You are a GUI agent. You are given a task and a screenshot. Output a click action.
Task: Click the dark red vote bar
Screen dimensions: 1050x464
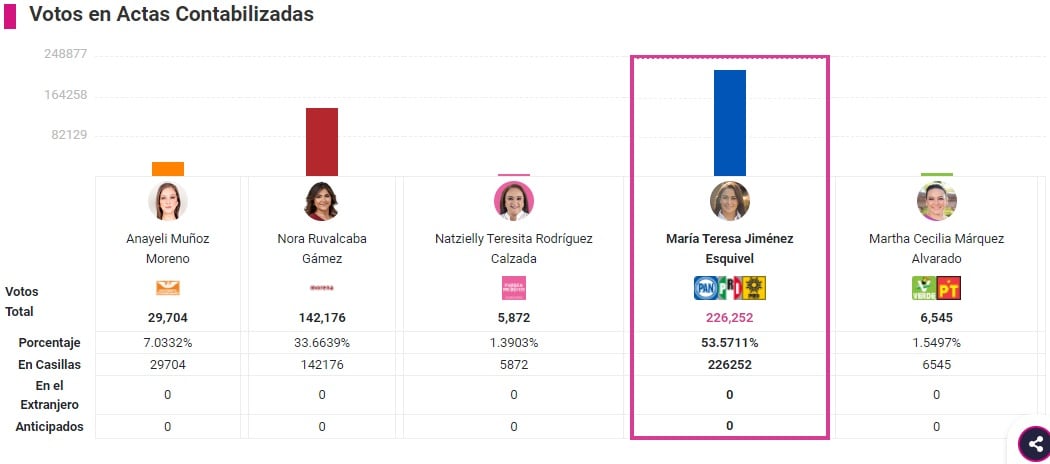tap(322, 141)
